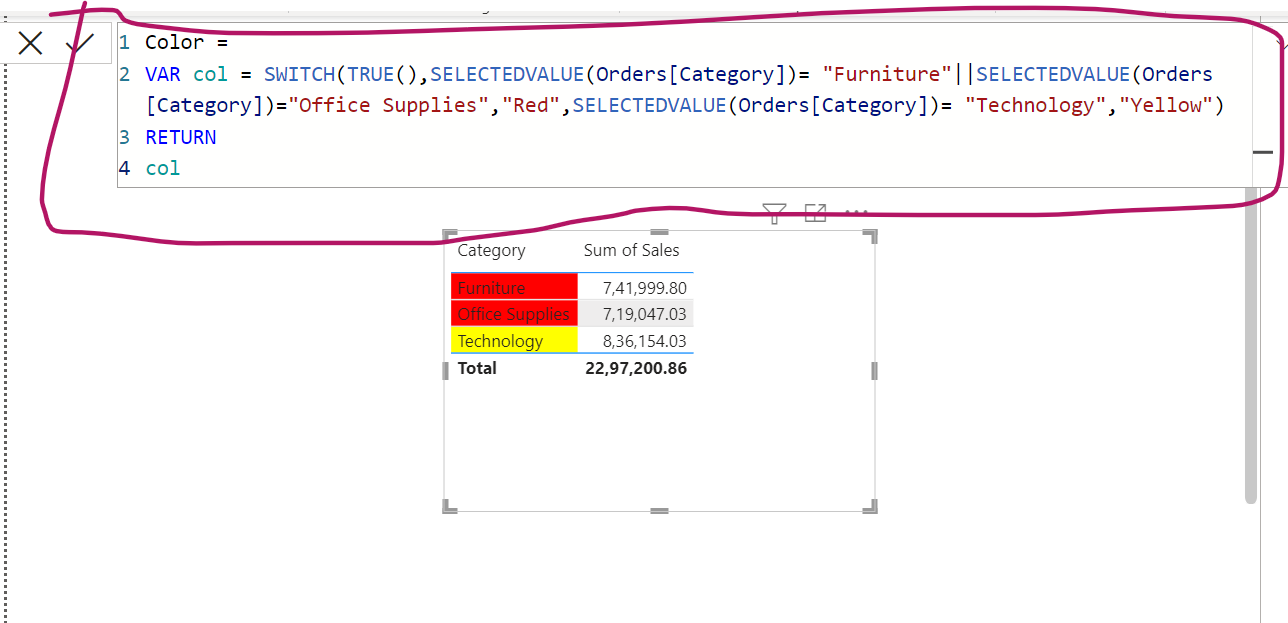1288x623 pixels.
Task: Open the visual's filter icon
Action: (774, 212)
